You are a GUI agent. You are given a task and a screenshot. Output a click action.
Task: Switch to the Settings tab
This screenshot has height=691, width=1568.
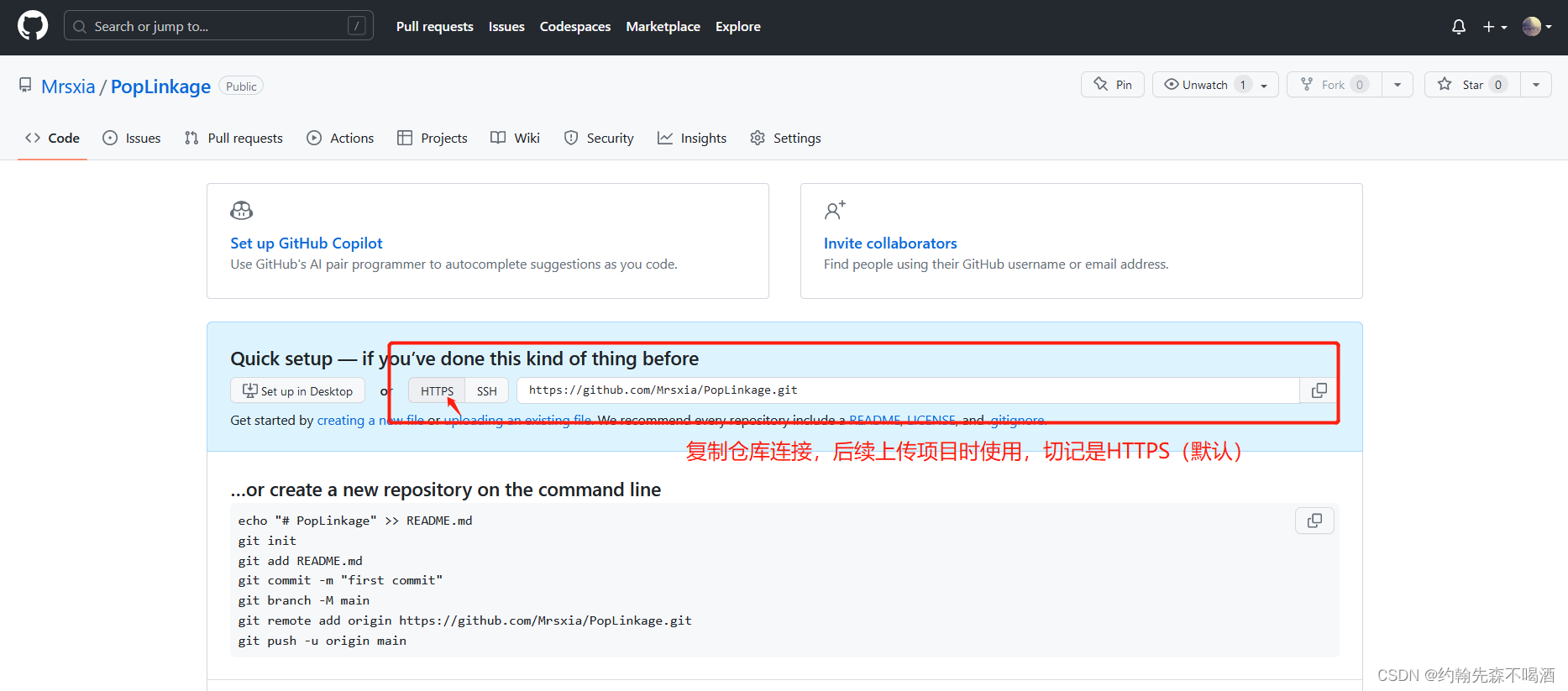(786, 138)
